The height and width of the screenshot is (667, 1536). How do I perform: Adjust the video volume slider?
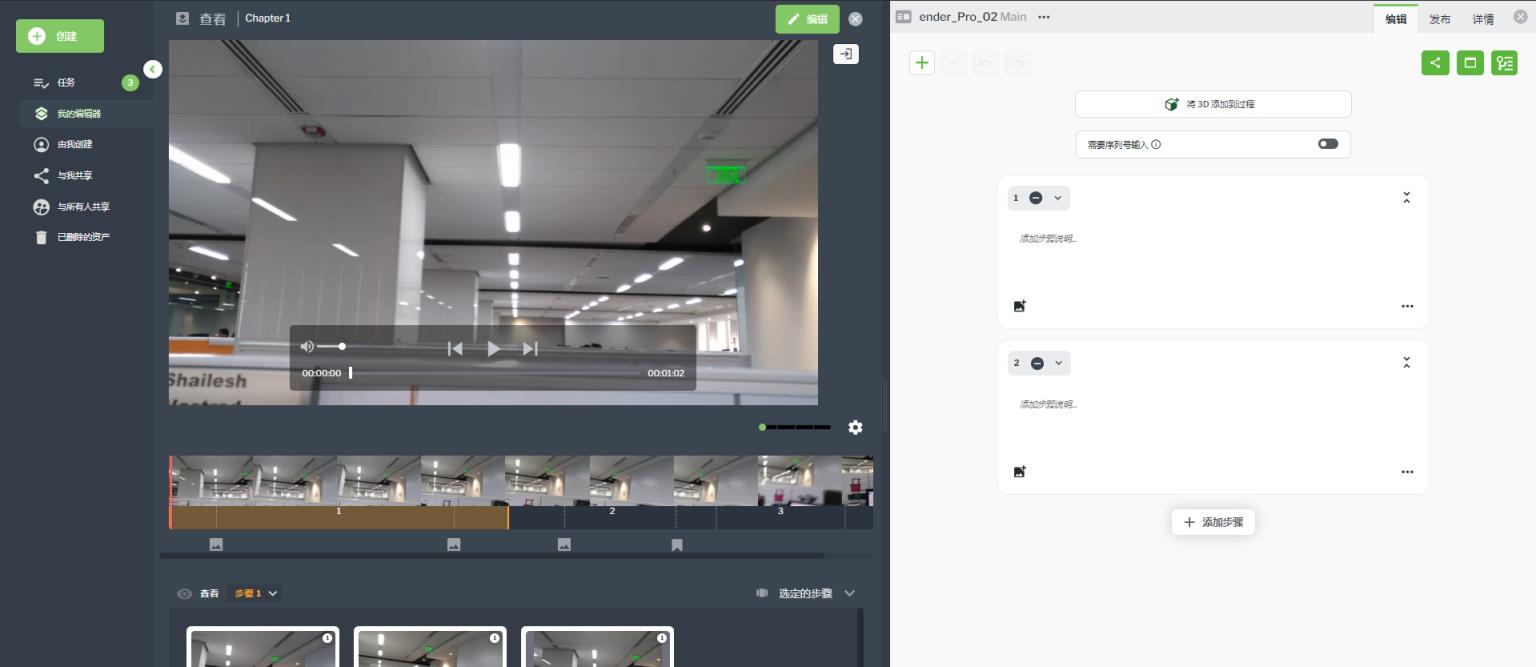(331, 347)
